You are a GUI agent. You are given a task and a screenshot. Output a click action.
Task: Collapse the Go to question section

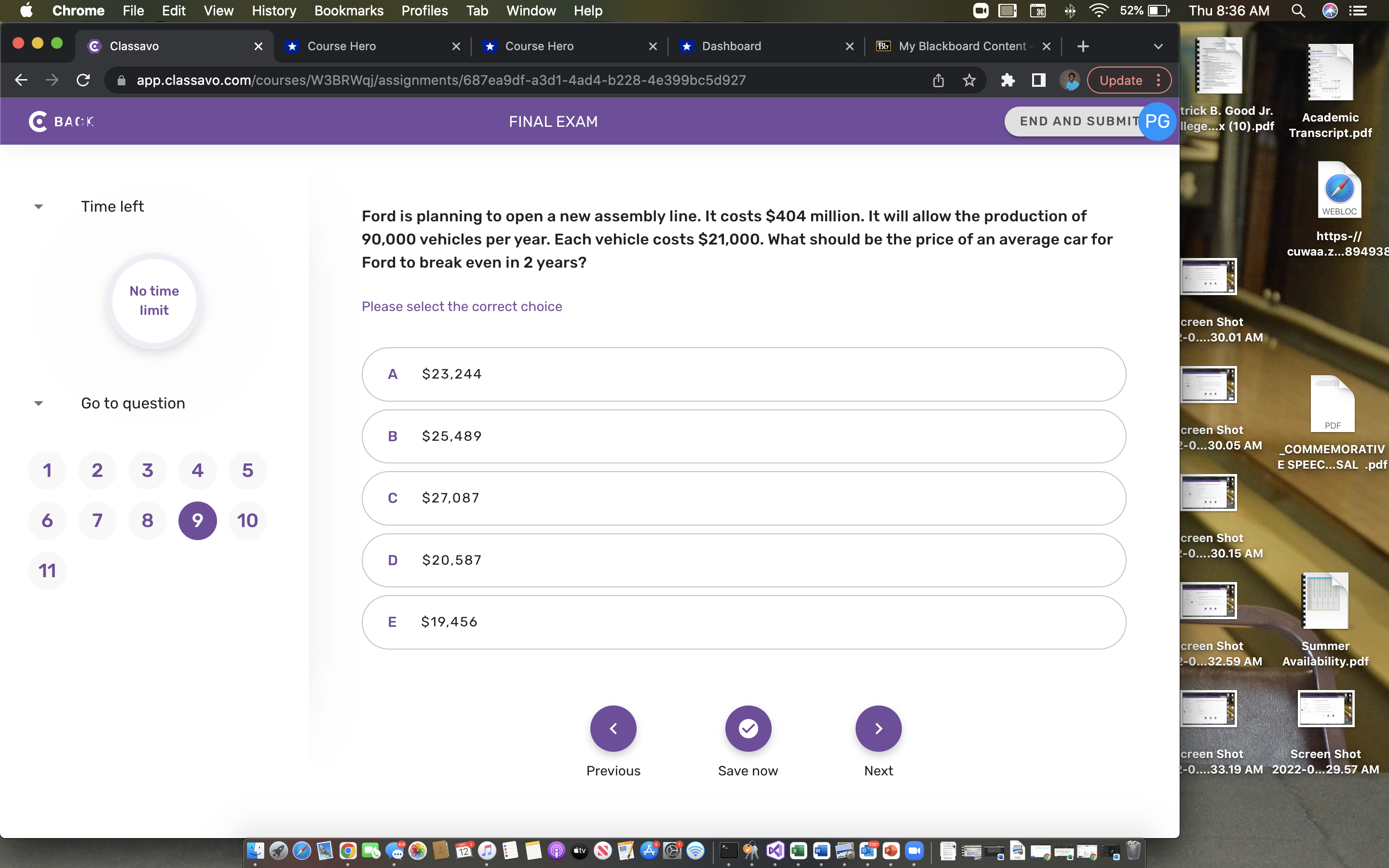tap(38, 403)
